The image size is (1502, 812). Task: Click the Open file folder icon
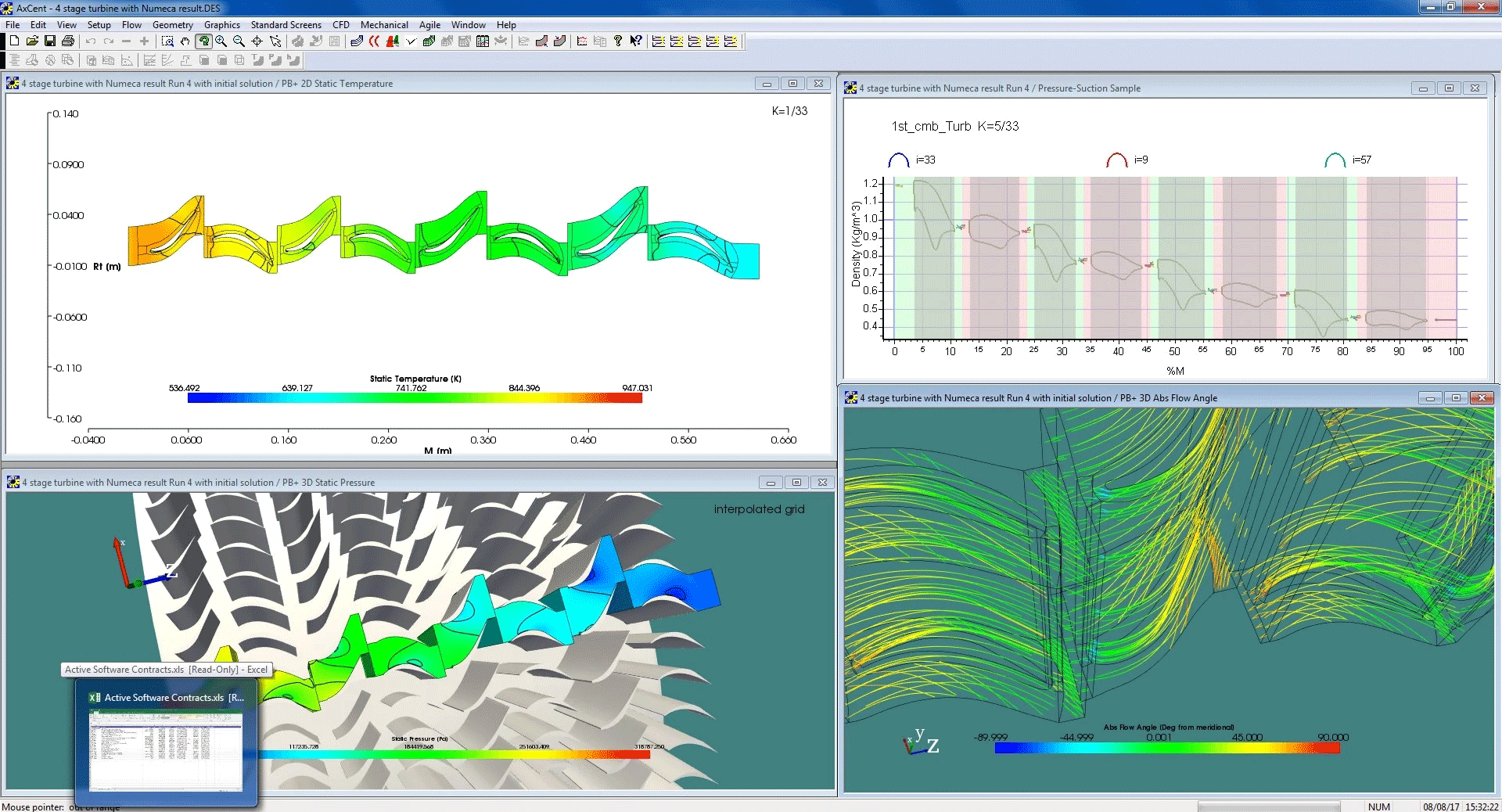tap(32, 41)
